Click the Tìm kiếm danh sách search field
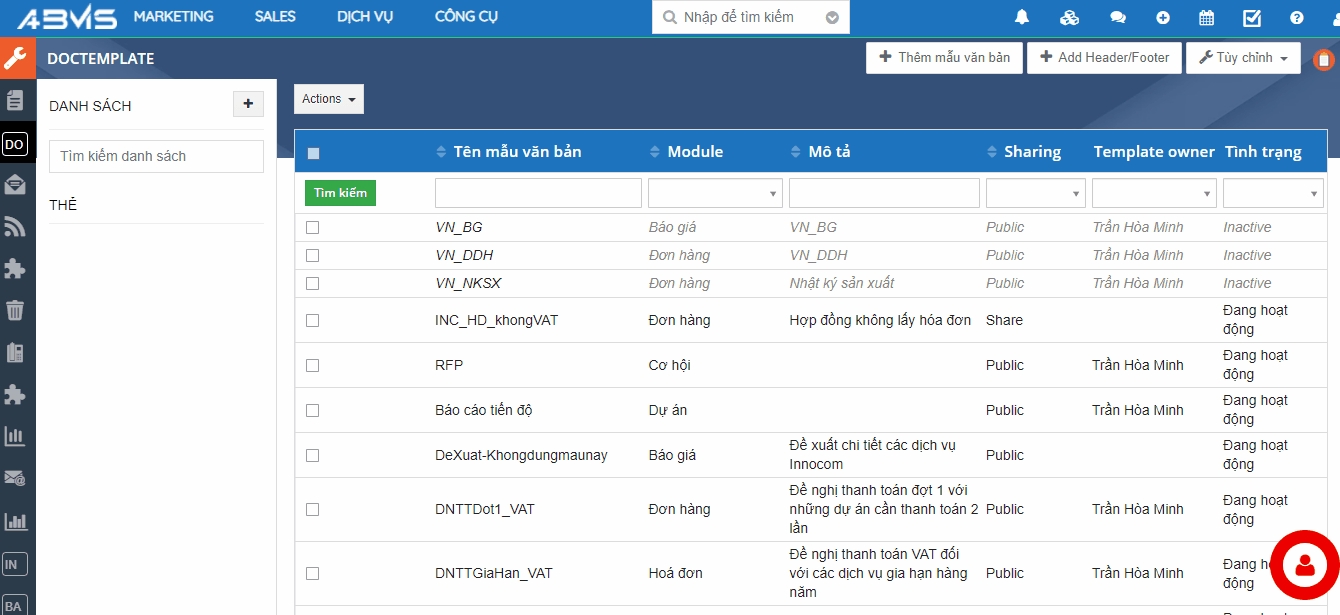The height and width of the screenshot is (615, 1340). [x=156, y=156]
